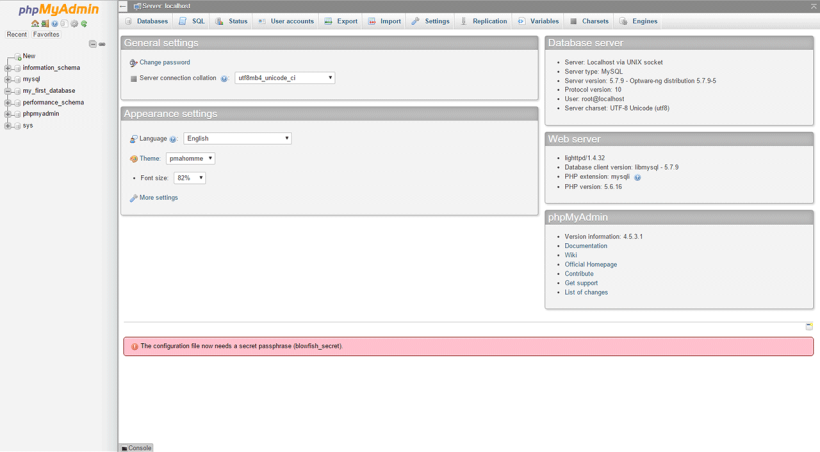Viewport: 820px width, 452px height.
Task: Click the Collapse all icon in navigation tree
Action: (93, 44)
